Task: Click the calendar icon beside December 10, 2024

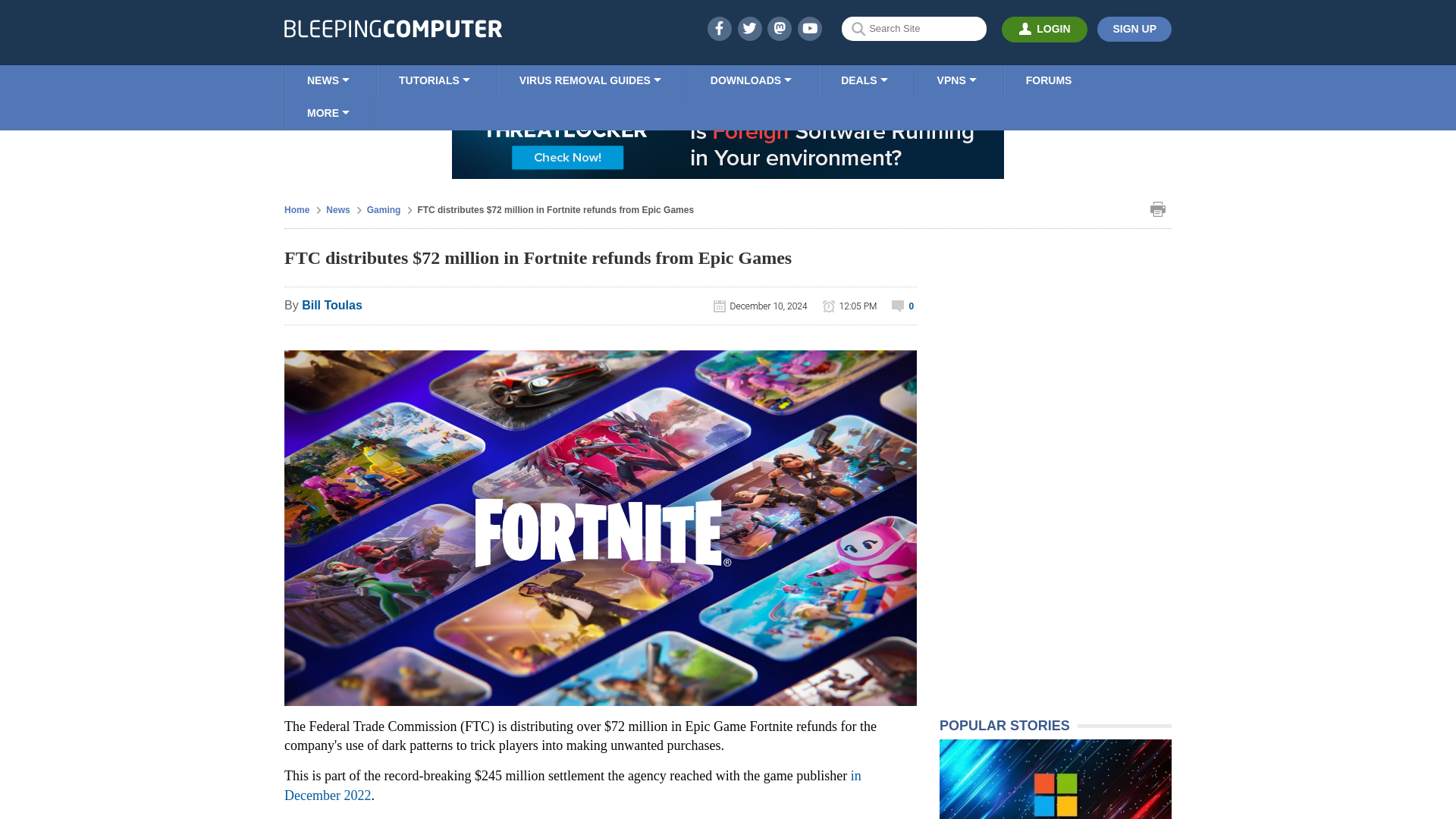Action: point(719,306)
